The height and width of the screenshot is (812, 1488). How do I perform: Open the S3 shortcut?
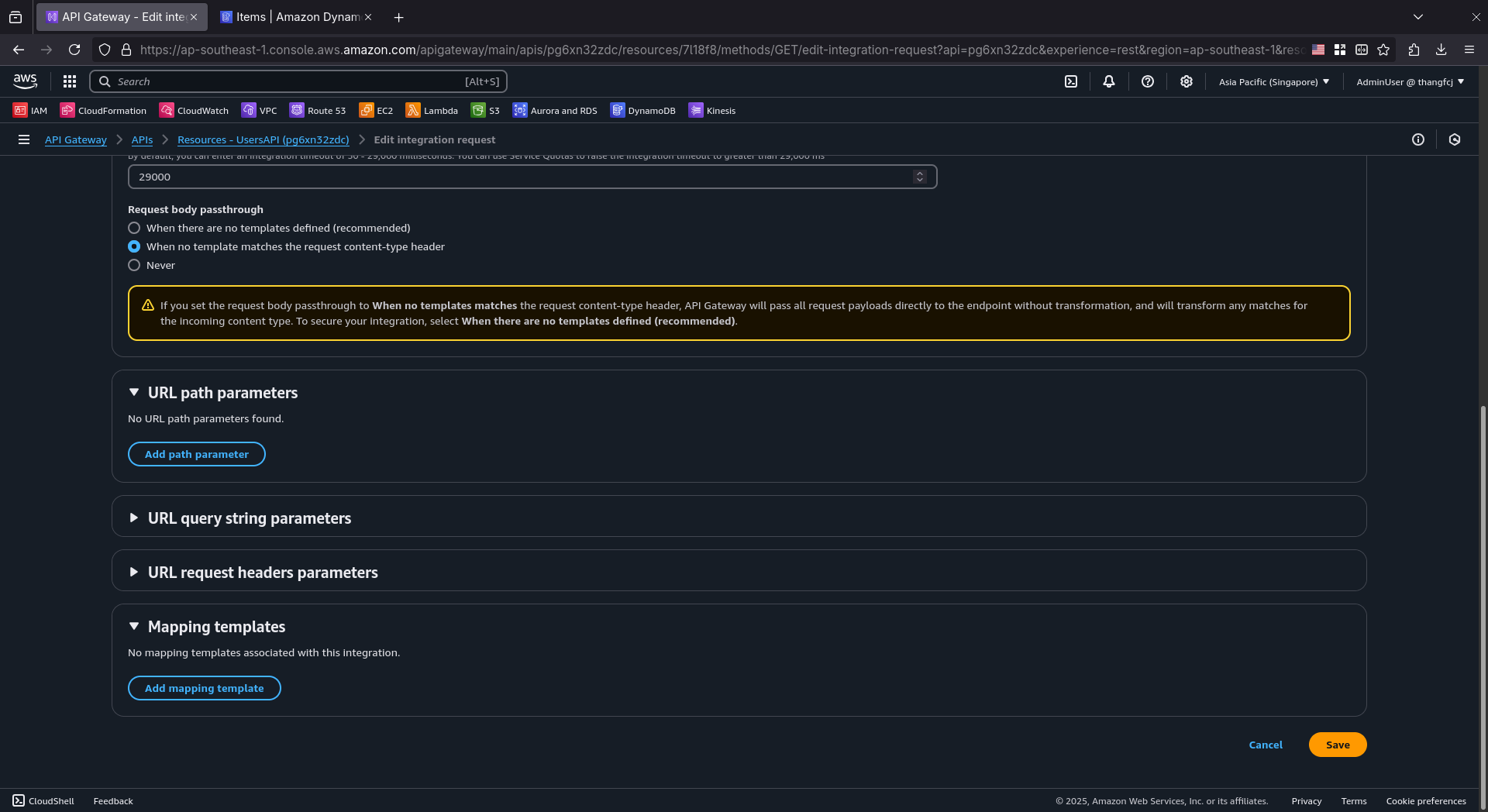tap(486, 111)
